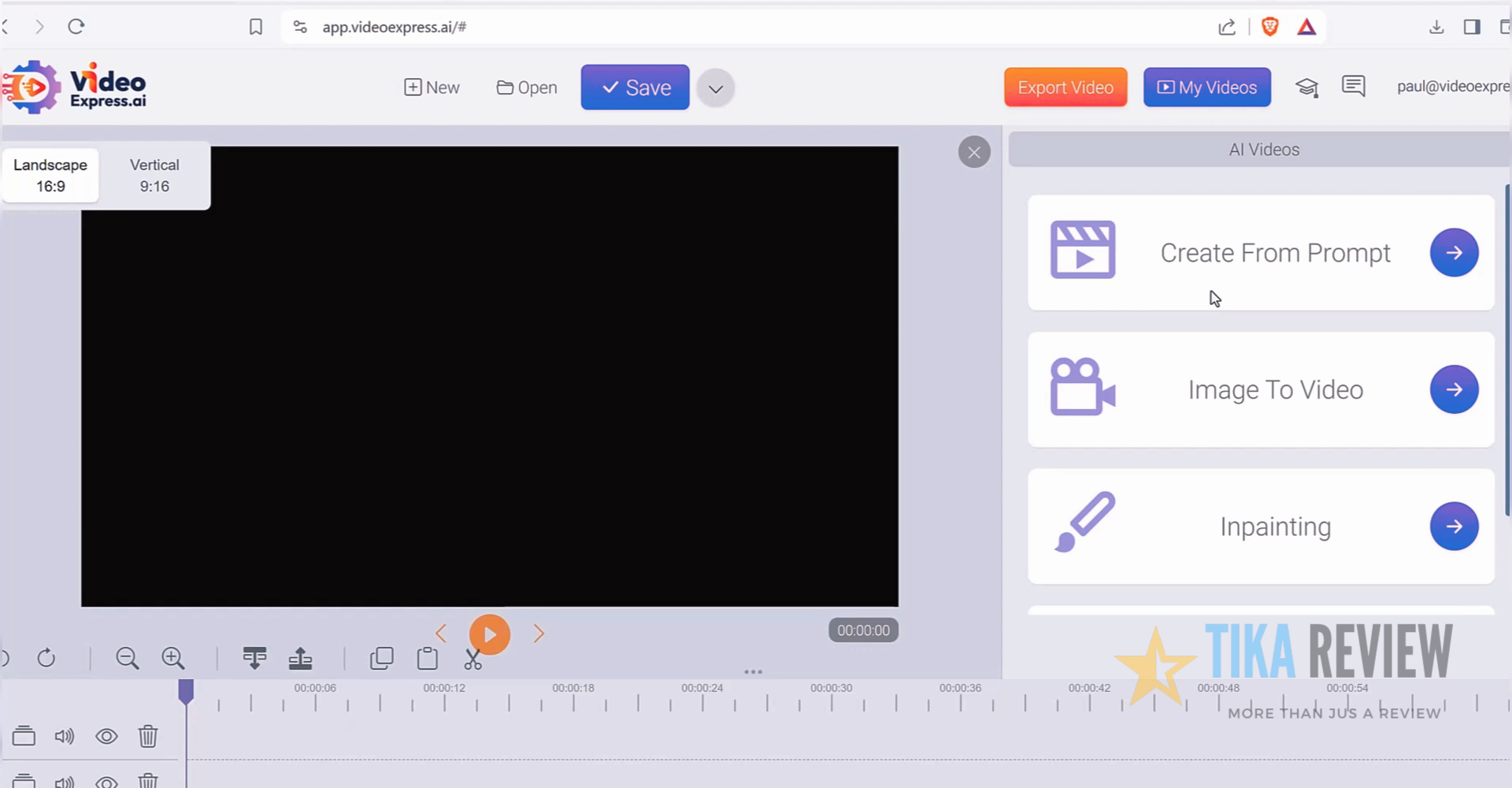1512x788 pixels.
Task: Open the graduation cap tutorials icon
Action: click(1307, 87)
